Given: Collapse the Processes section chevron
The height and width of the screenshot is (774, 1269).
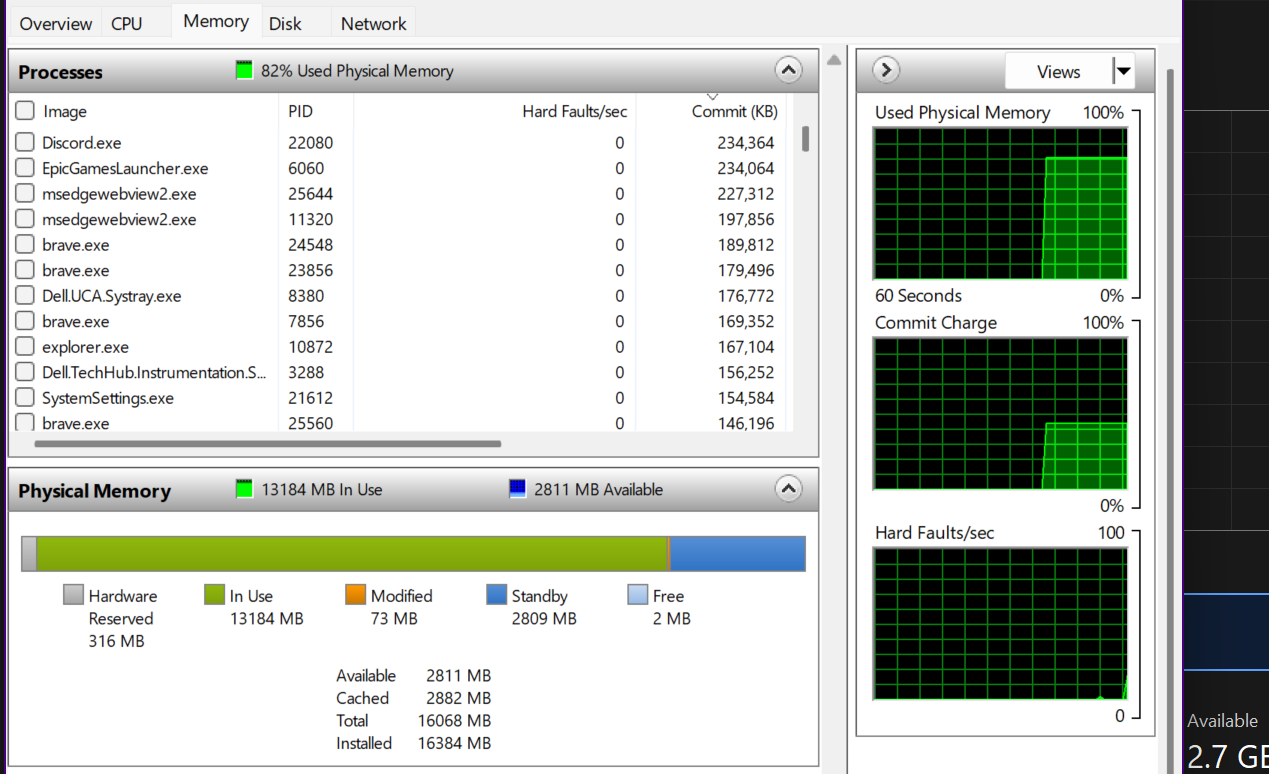Looking at the screenshot, I should pyautogui.click(x=788, y=71).
